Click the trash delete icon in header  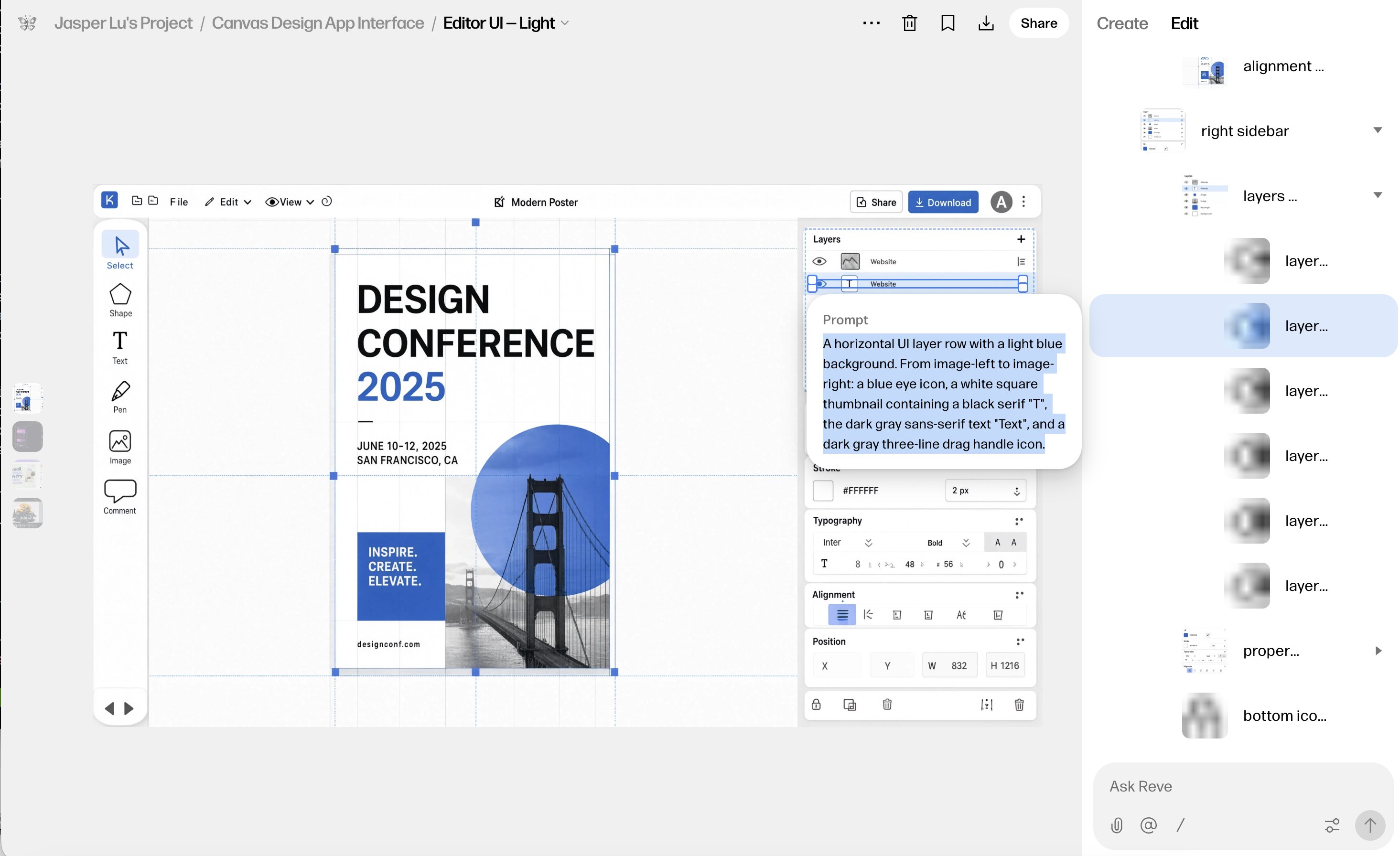pos(910,23)
